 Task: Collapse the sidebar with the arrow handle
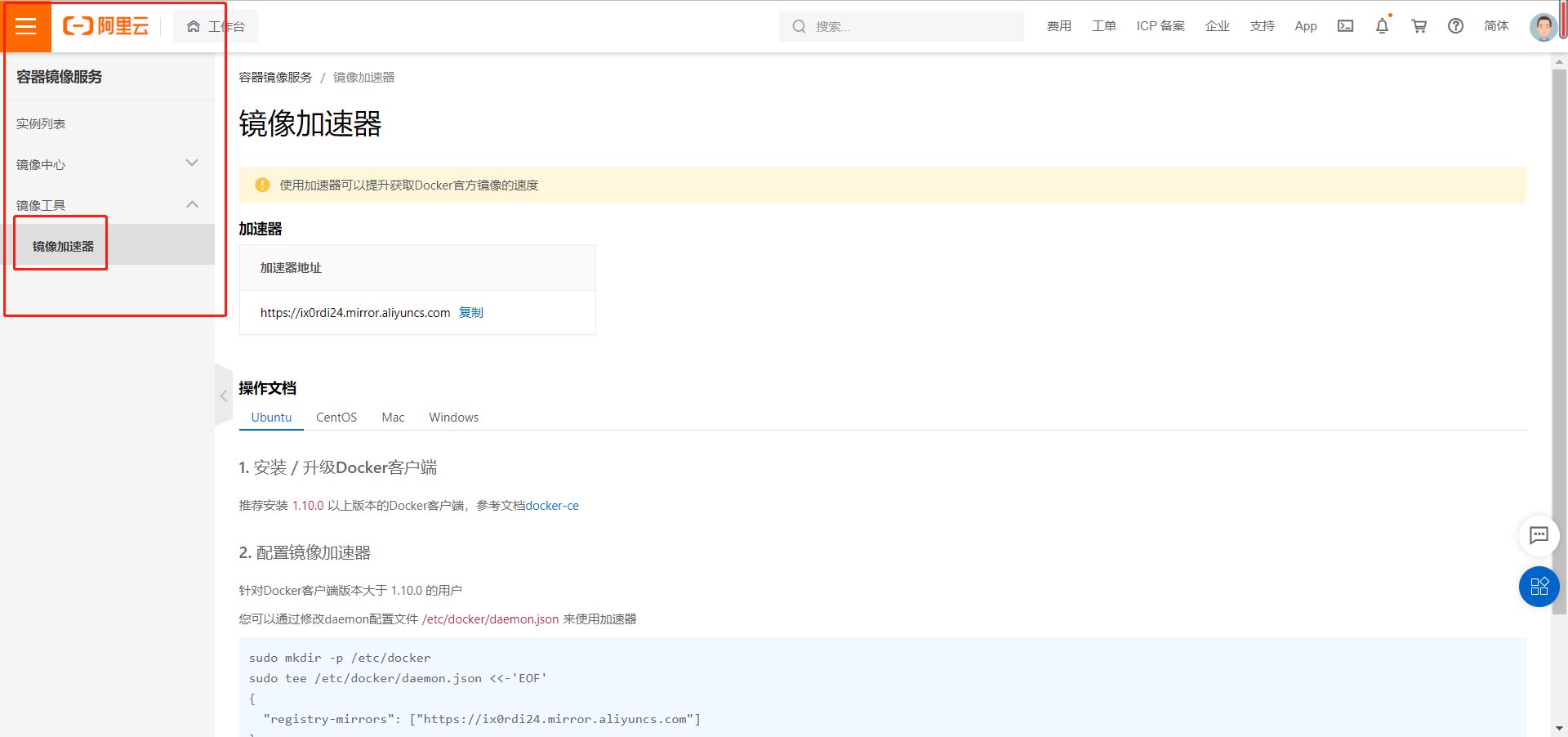coord(224,395)
